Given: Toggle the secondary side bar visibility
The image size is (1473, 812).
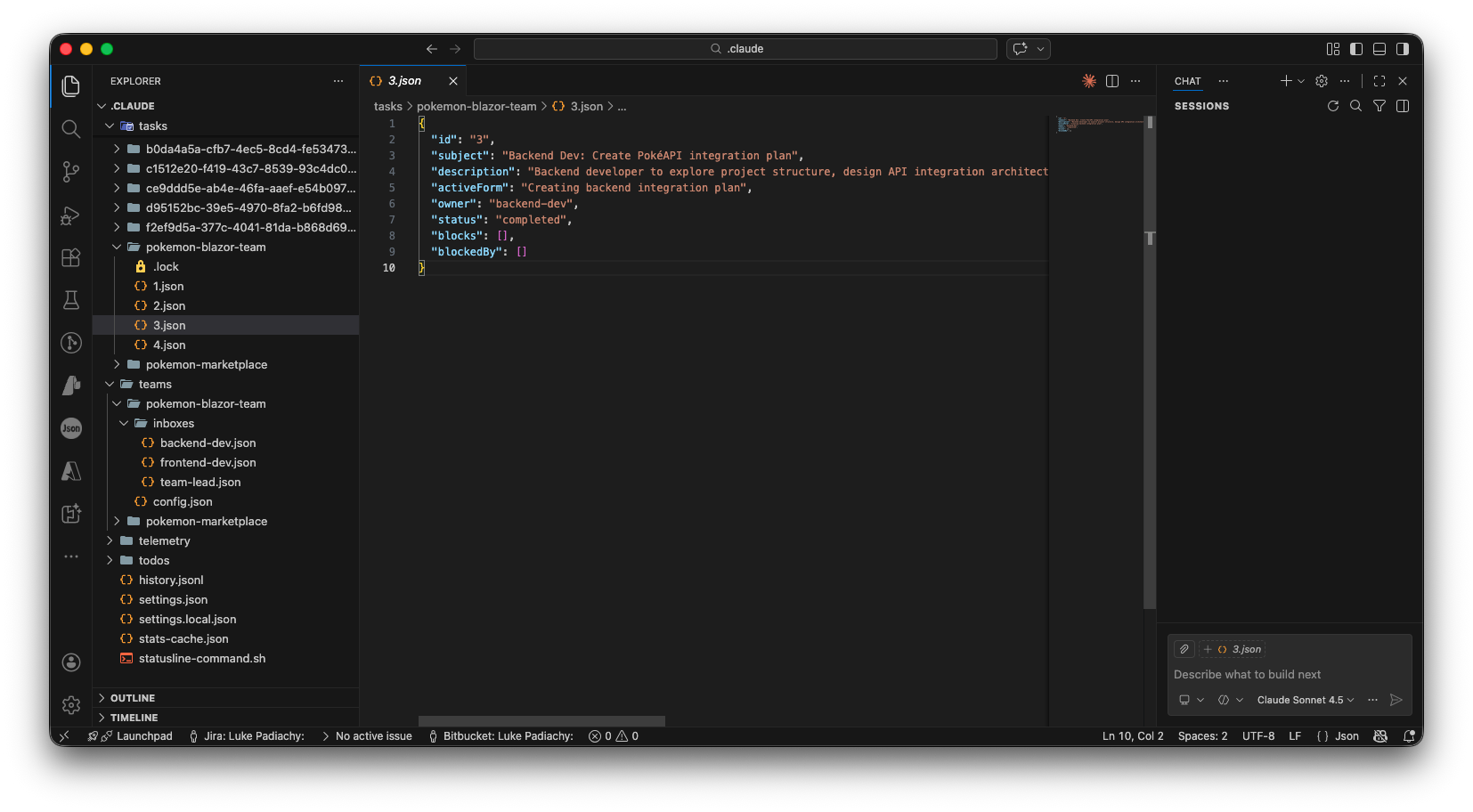Looking at the screenshot, I should pos(1403,49).
